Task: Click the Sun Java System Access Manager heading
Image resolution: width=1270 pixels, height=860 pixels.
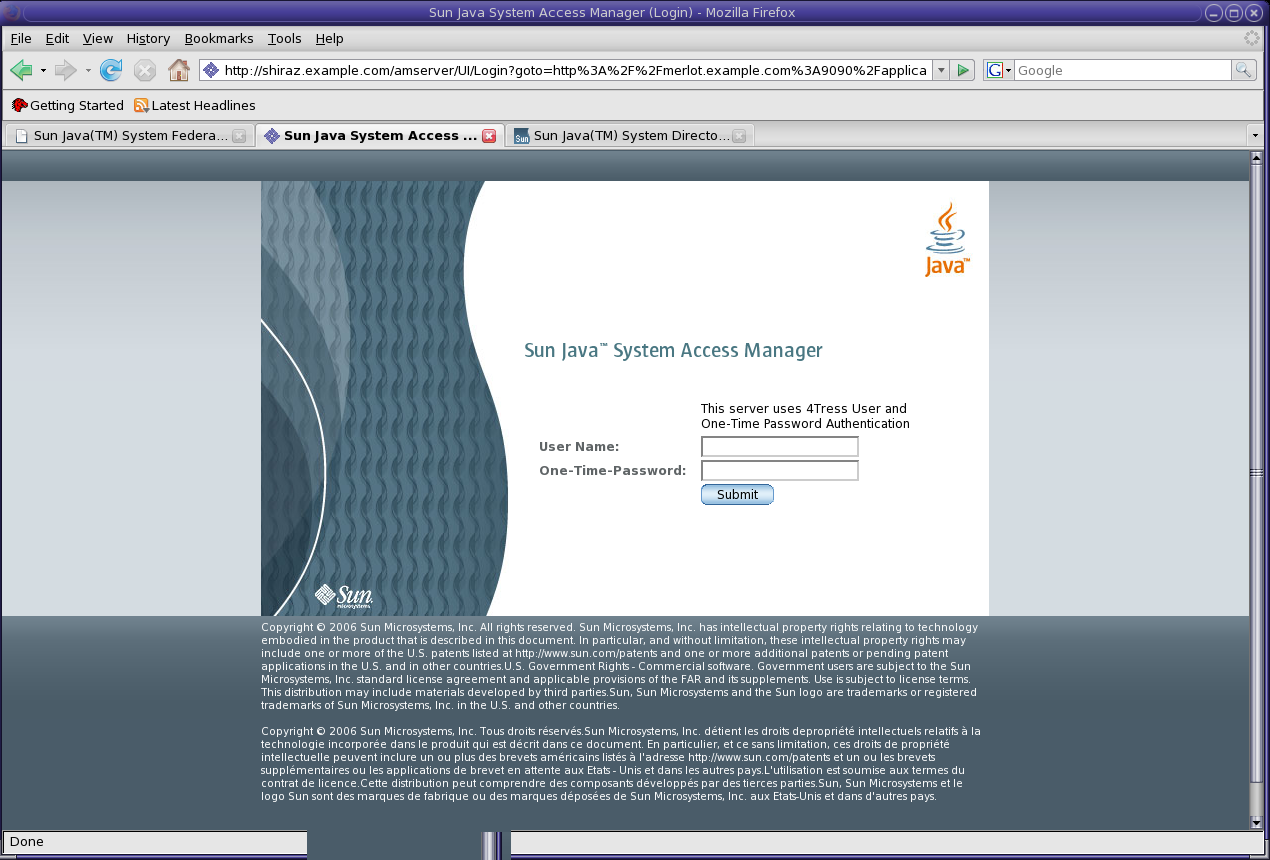Action: coord(673,351)
